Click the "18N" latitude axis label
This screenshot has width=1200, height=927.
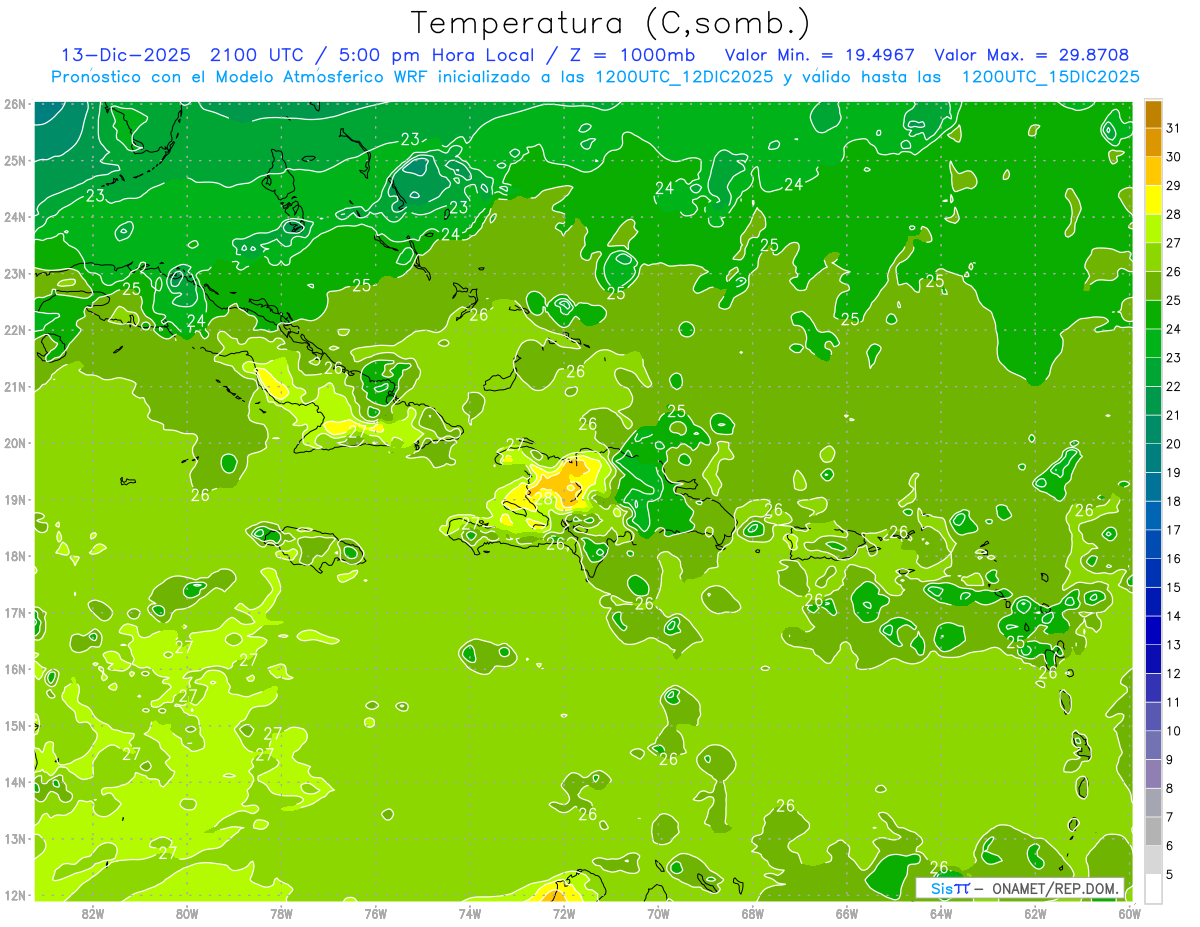14,556
